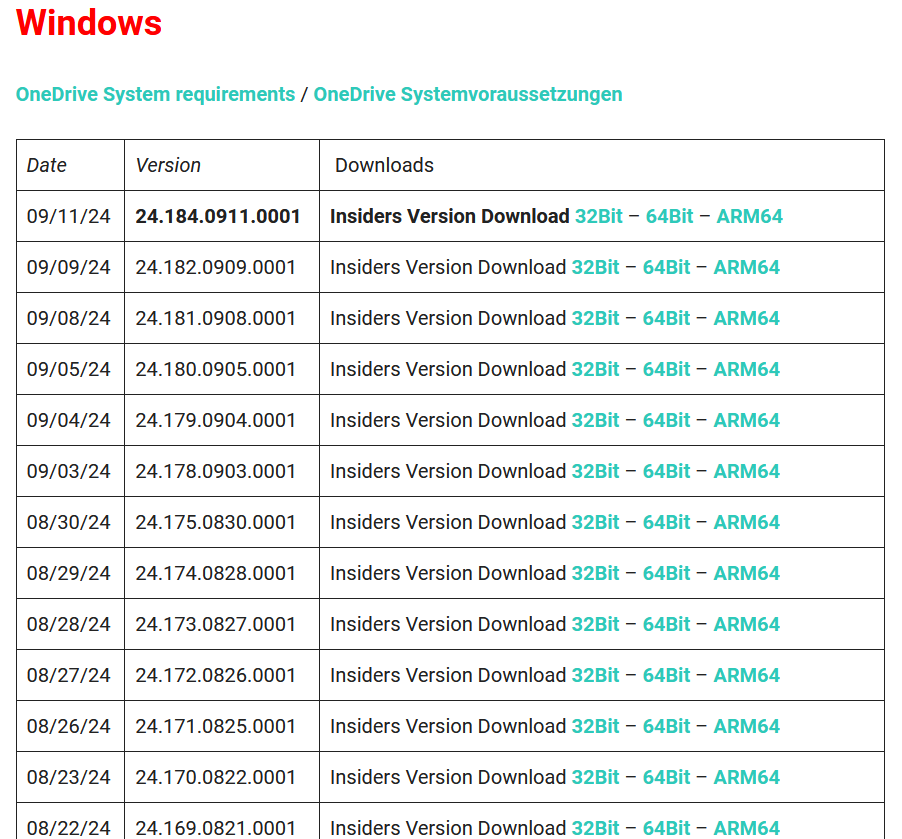Download 32Bit for version 24.178.0903.0001
This screenshot has width=902, height=839.
[x=595, y=471]
